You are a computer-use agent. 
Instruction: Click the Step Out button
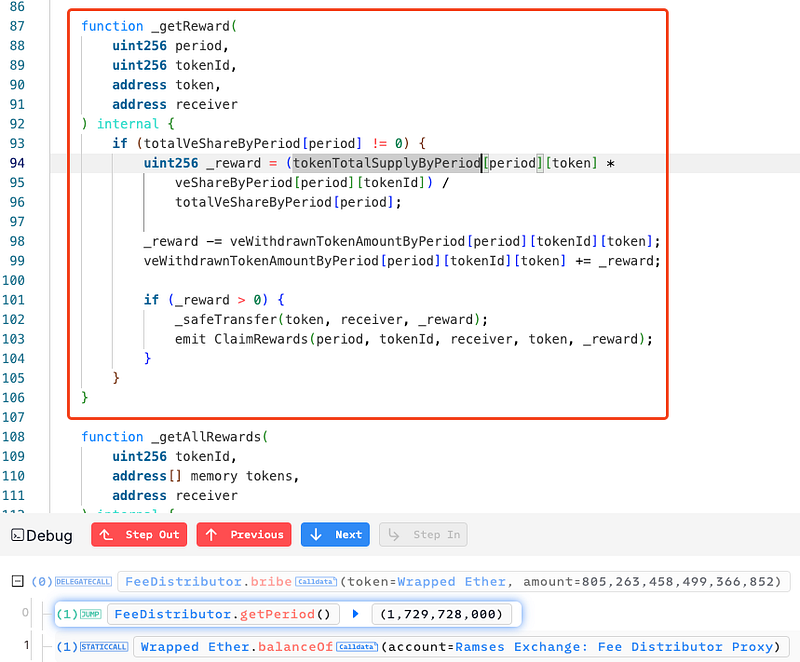point(140,535)
